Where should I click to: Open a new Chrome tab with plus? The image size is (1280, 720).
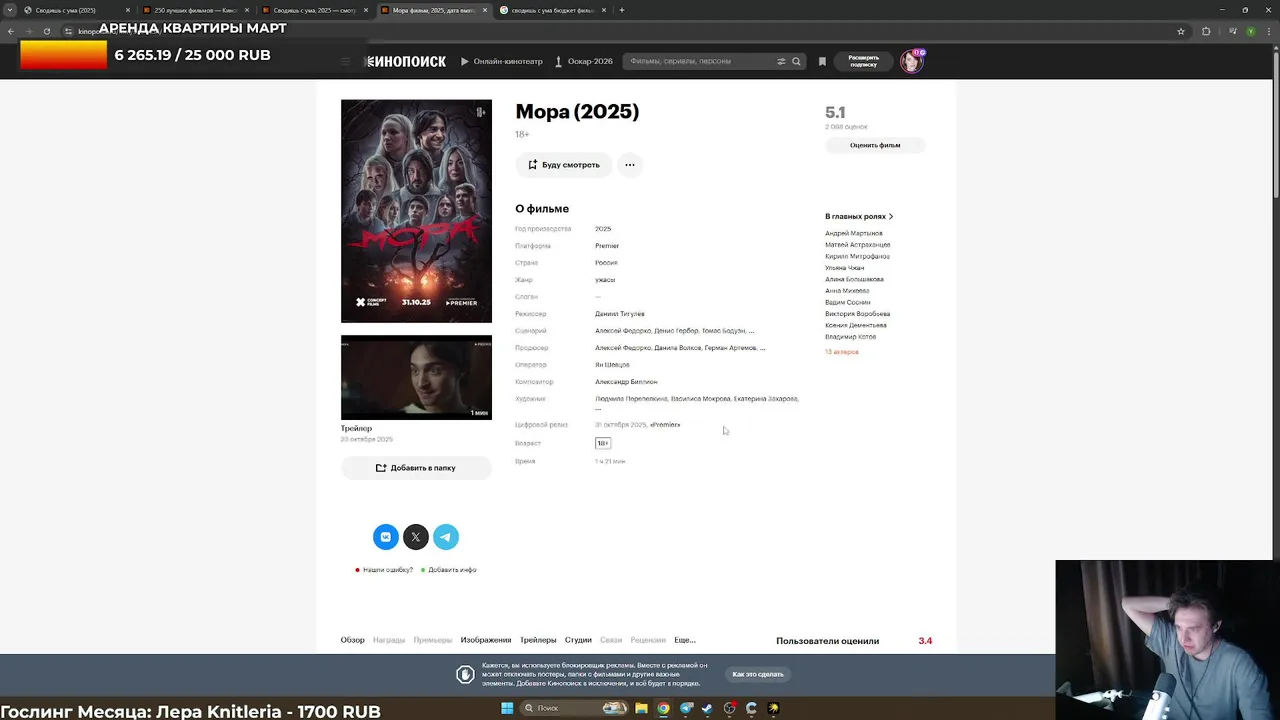coord(622,10)
